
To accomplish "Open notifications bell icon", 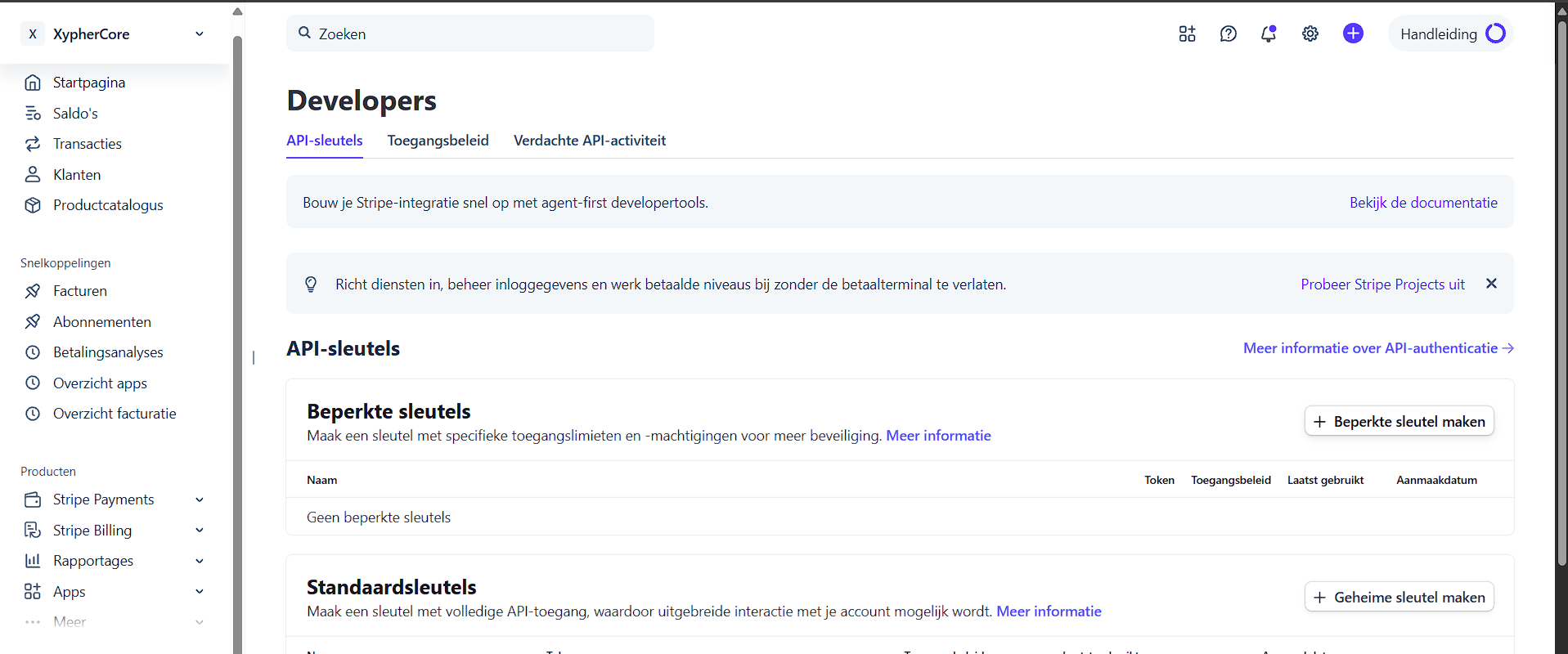I will pos(1269,34).
